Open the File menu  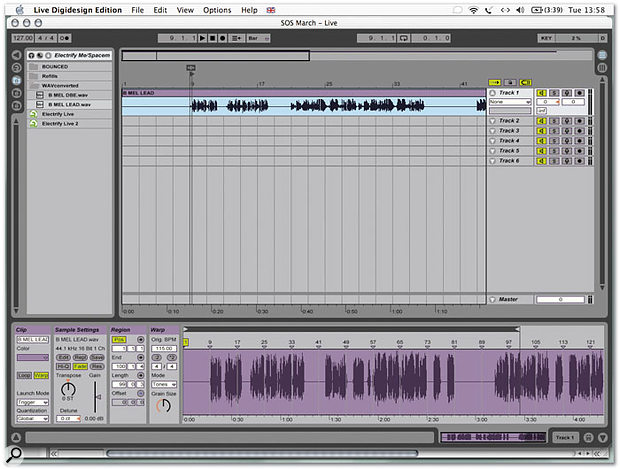pyautogui.click(x=138, y=10)
